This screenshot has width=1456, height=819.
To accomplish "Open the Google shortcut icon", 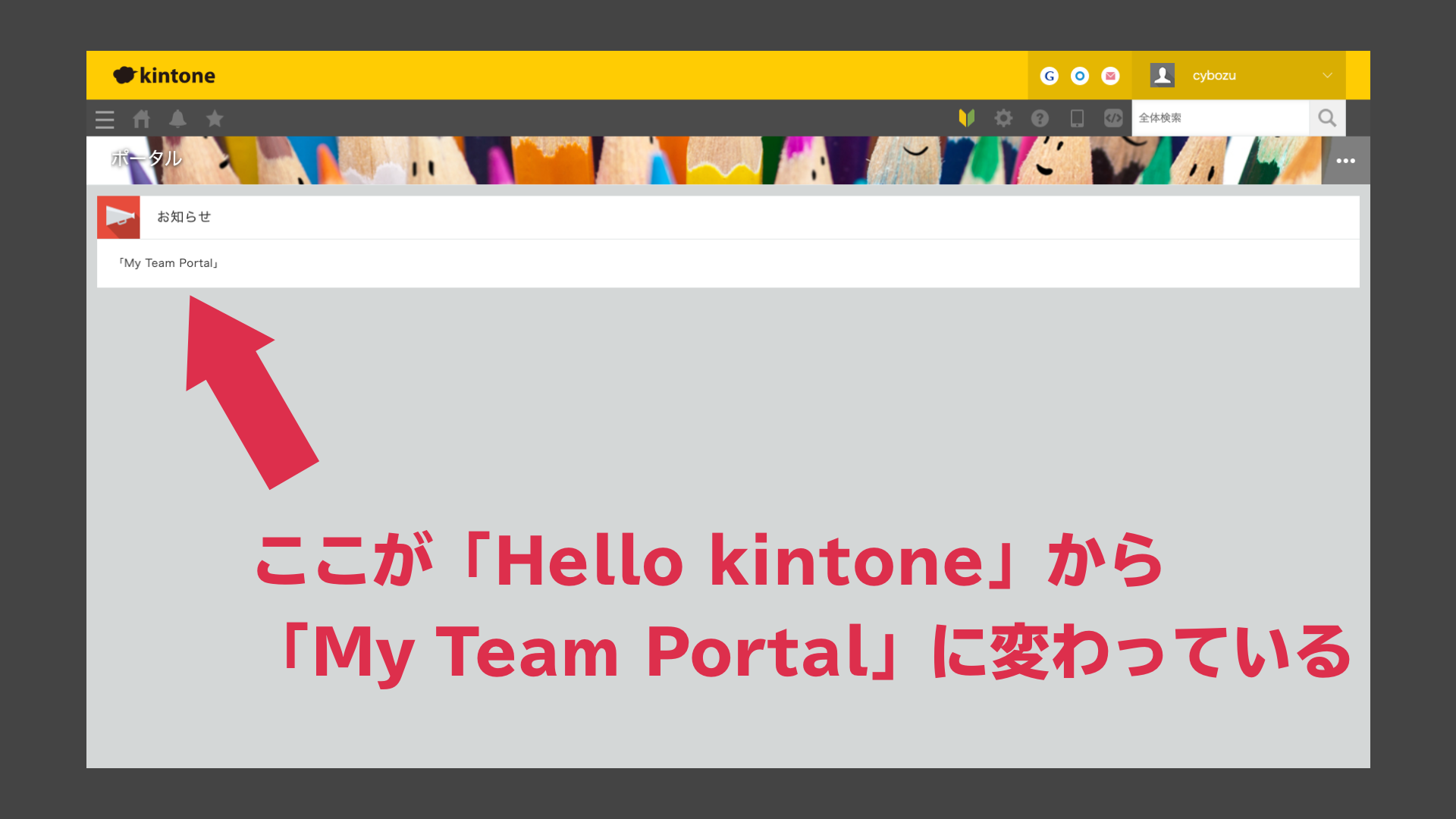I will coord(1050,76).
